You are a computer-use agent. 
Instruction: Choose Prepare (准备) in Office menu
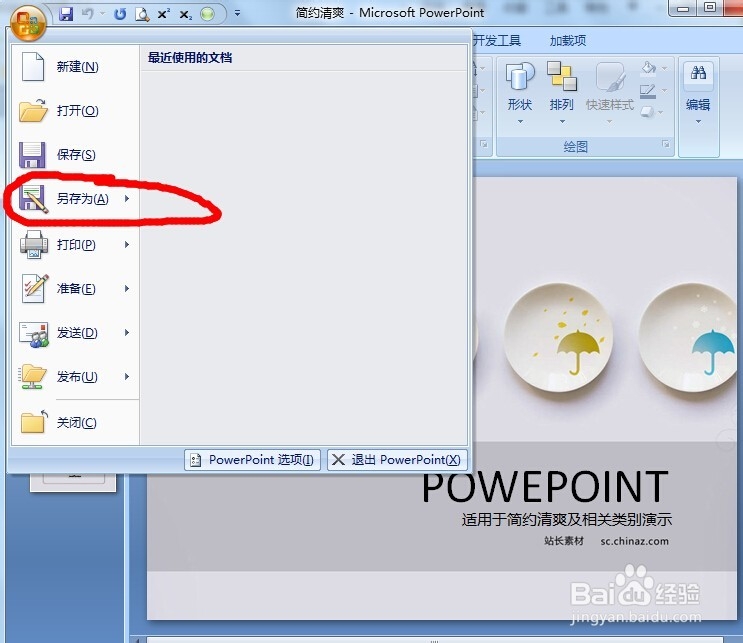tap(75, 289)
